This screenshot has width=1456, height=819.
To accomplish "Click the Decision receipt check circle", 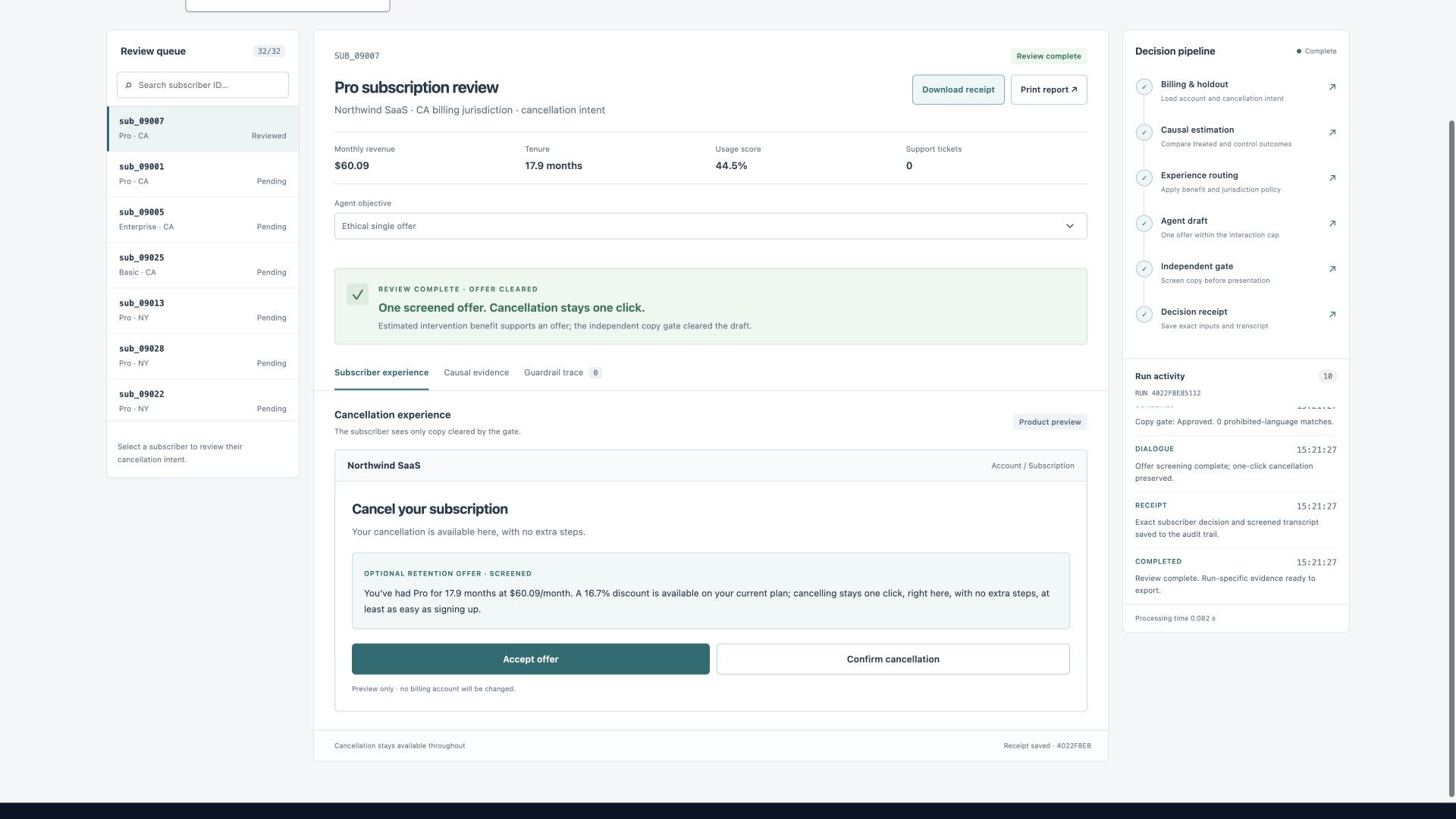I will tap(1144, 315).
